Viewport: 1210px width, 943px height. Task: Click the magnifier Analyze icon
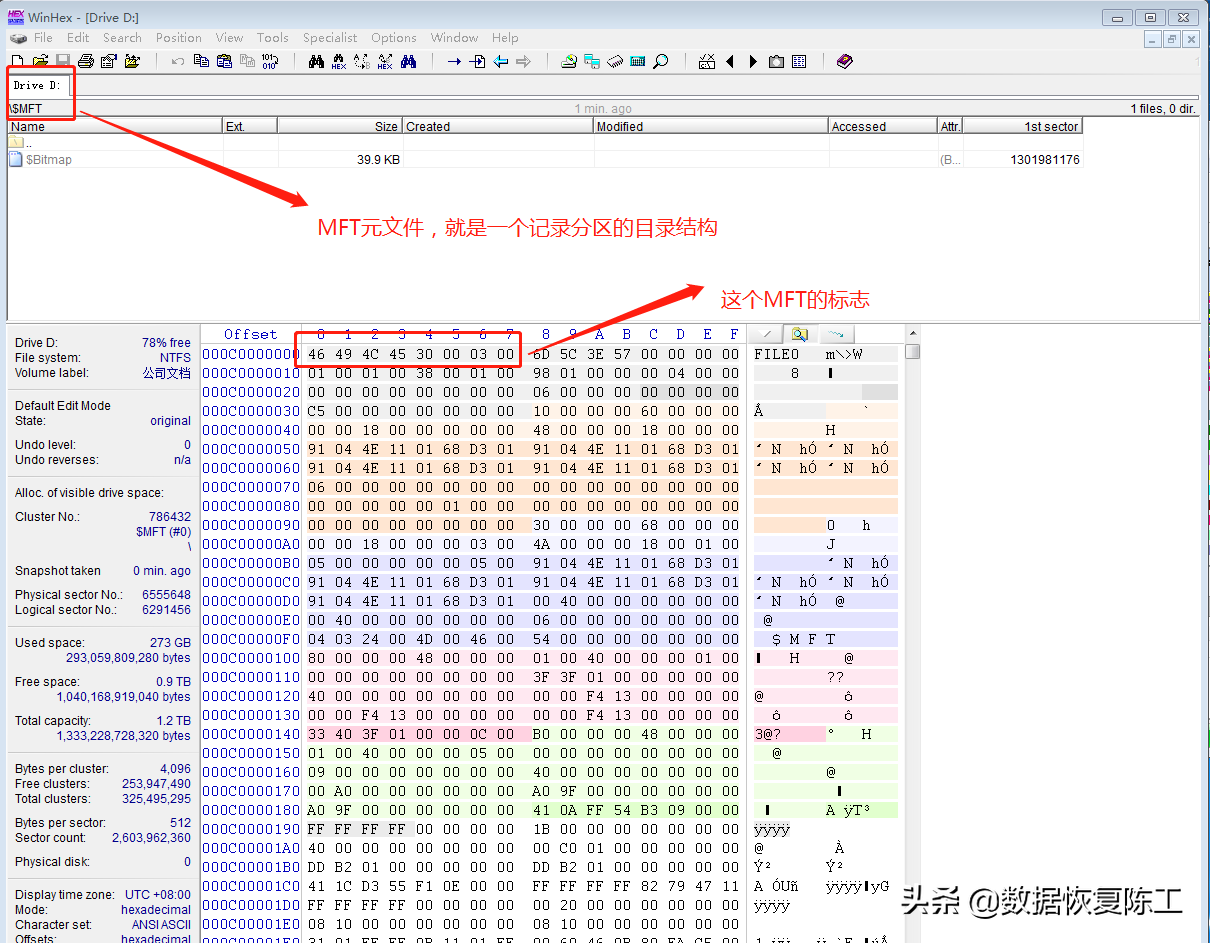point(661,62)
